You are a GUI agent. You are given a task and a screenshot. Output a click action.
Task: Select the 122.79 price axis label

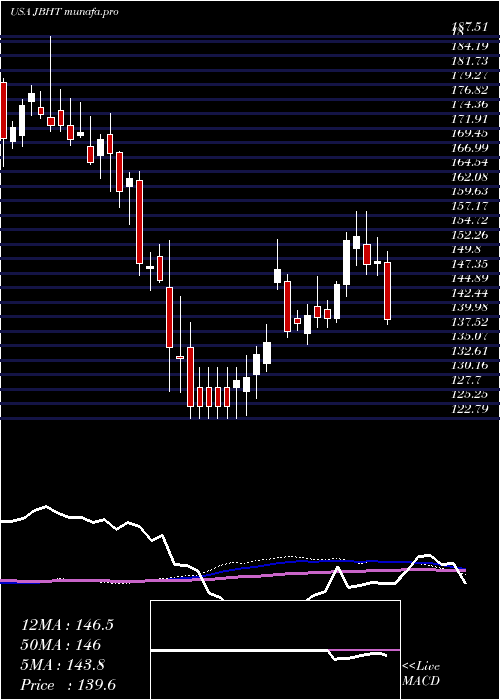click(x=470, y=408)
